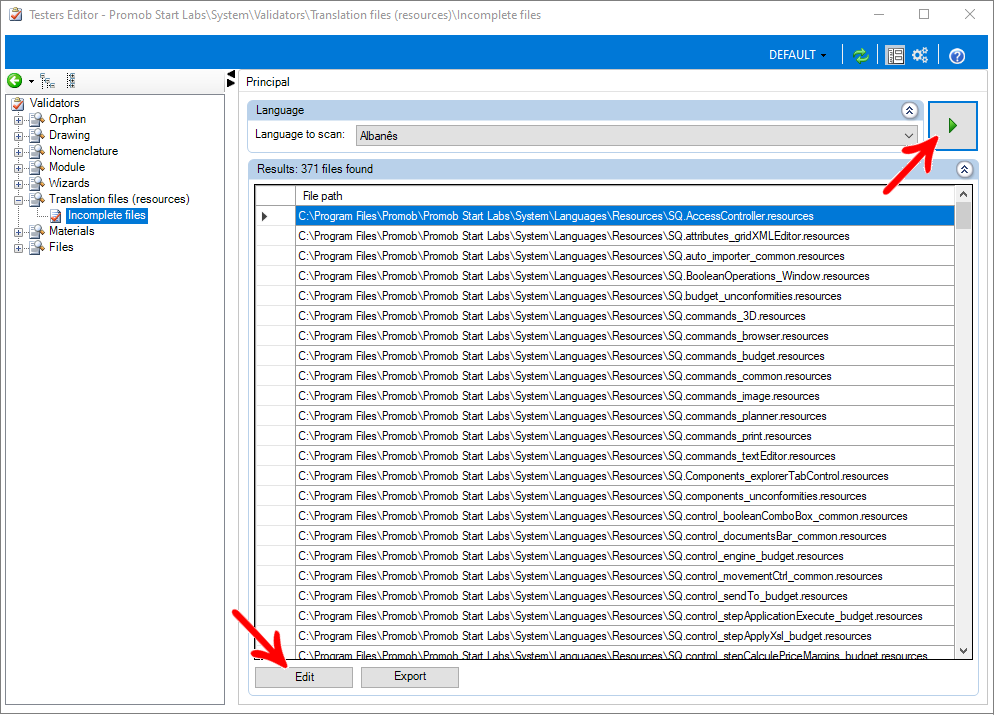Screen dimensions: 994x715
Task: Select Module in the validators tree
Action: (x=67, y=167)
